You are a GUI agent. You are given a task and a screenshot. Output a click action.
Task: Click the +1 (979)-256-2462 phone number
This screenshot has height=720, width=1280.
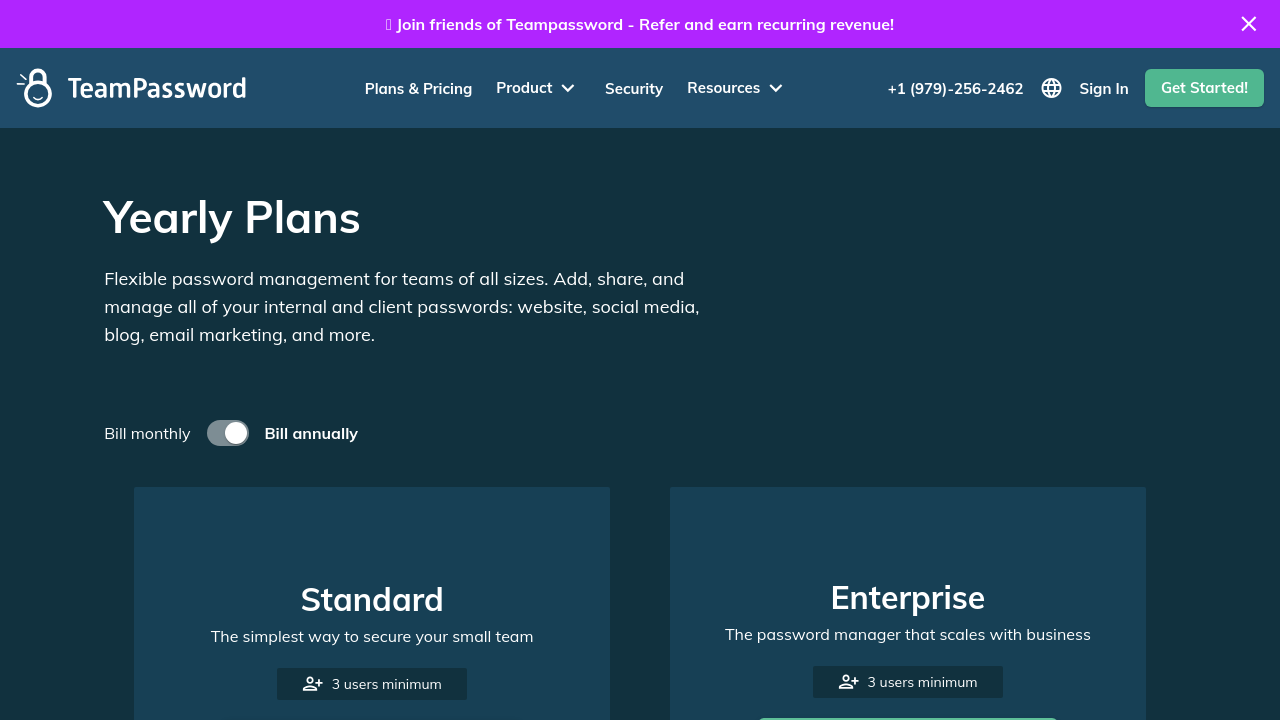[x=955, y=89]
